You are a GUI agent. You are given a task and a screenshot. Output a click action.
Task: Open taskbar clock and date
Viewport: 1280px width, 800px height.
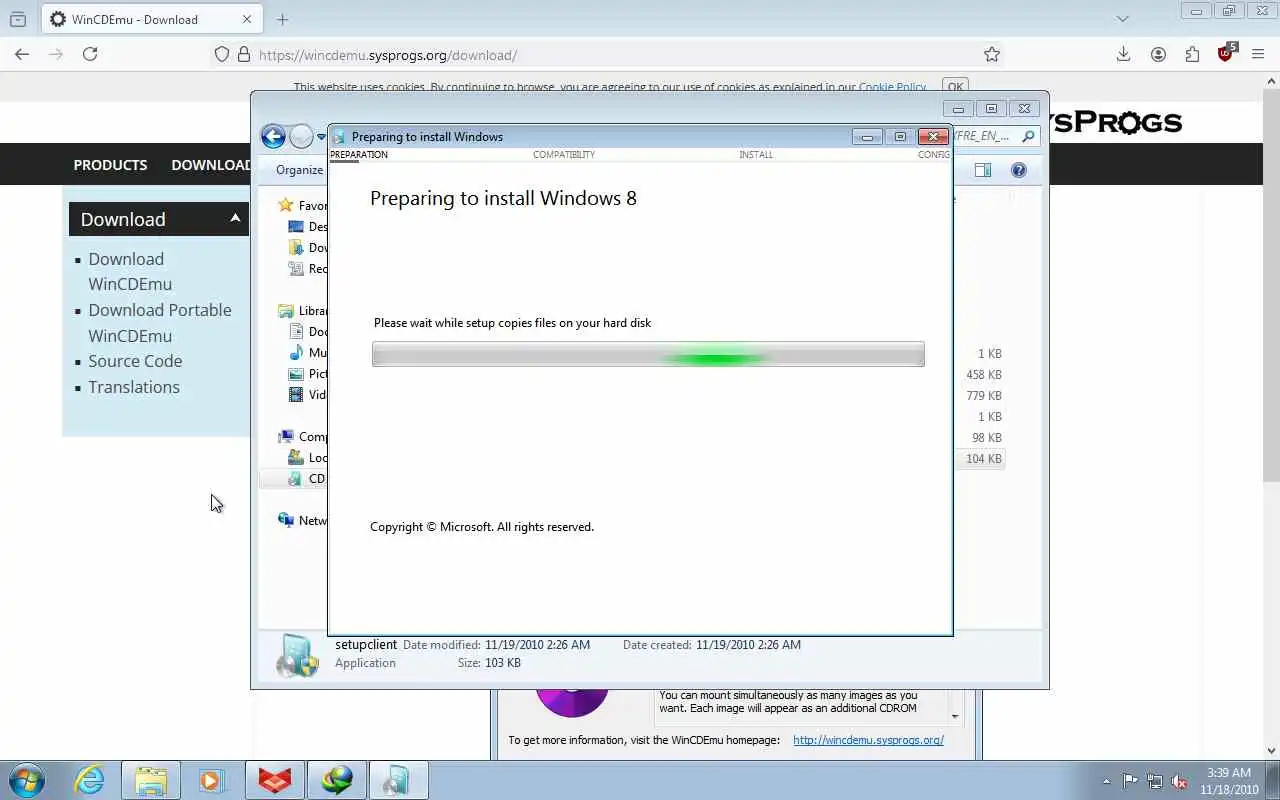[1229, 781]
